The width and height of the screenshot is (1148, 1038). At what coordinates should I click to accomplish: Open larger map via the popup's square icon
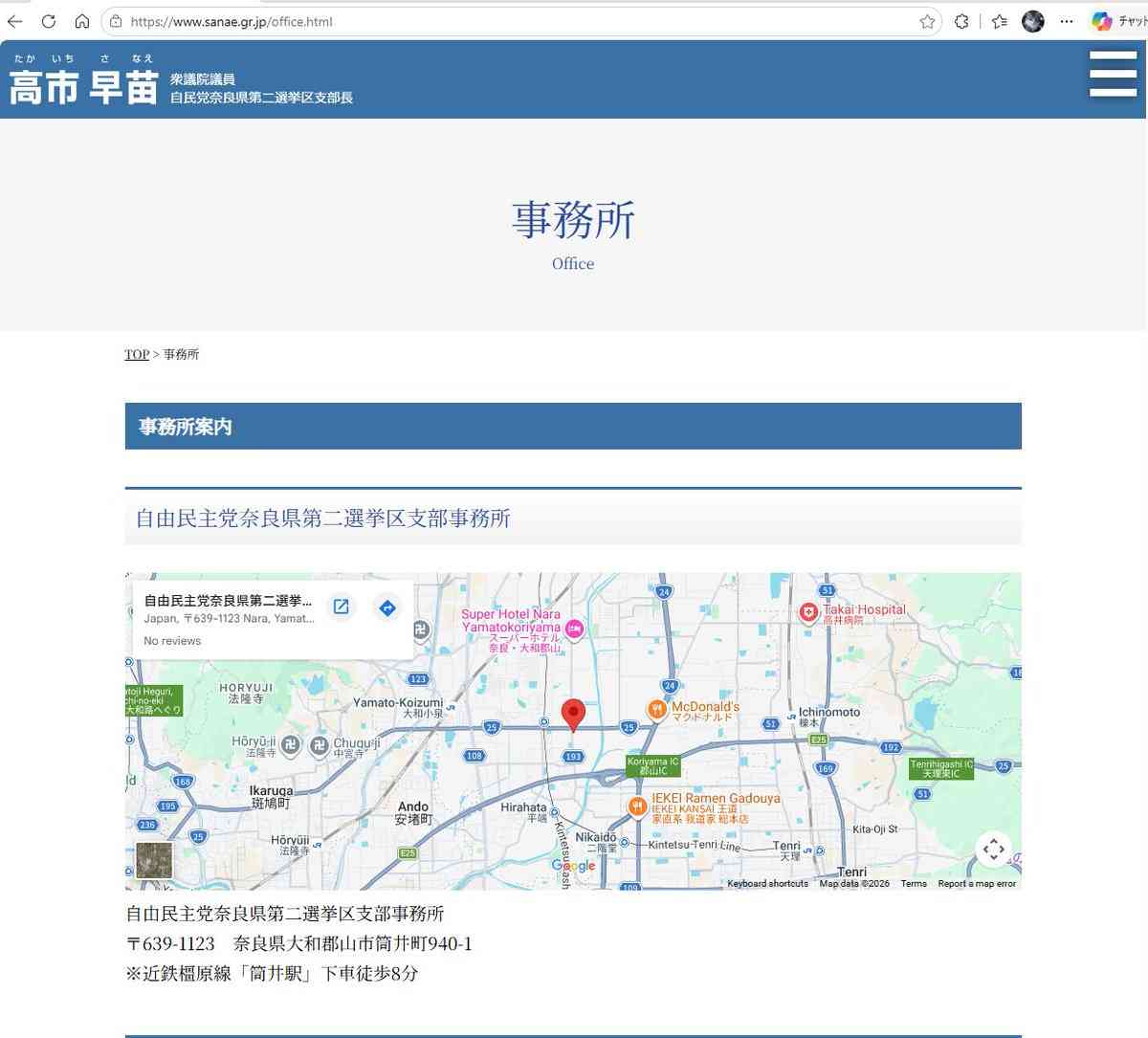tap(341, 607)
